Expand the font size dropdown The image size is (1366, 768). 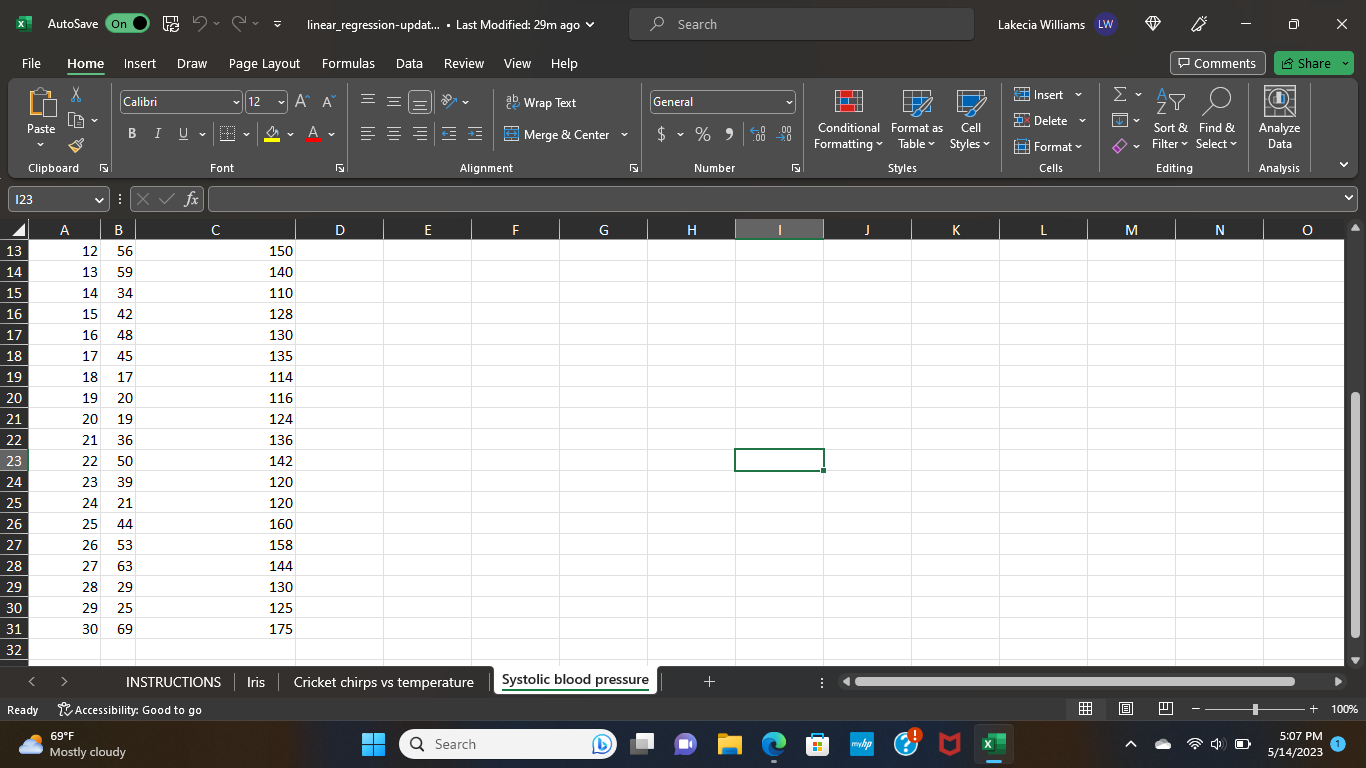pyautogui.click(x=281, y=102)
